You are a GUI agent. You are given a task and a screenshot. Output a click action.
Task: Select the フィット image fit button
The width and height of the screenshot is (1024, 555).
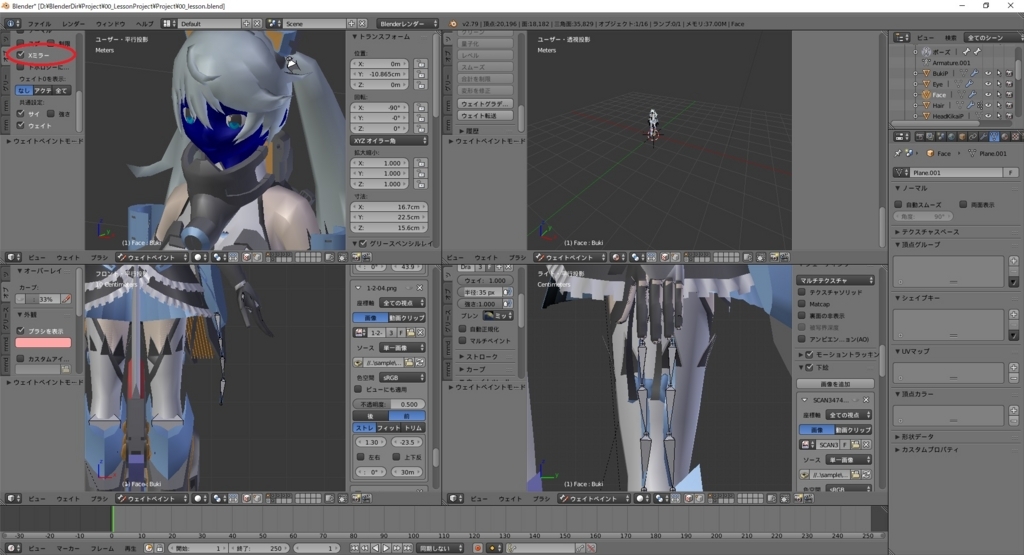tap(389, 428)
